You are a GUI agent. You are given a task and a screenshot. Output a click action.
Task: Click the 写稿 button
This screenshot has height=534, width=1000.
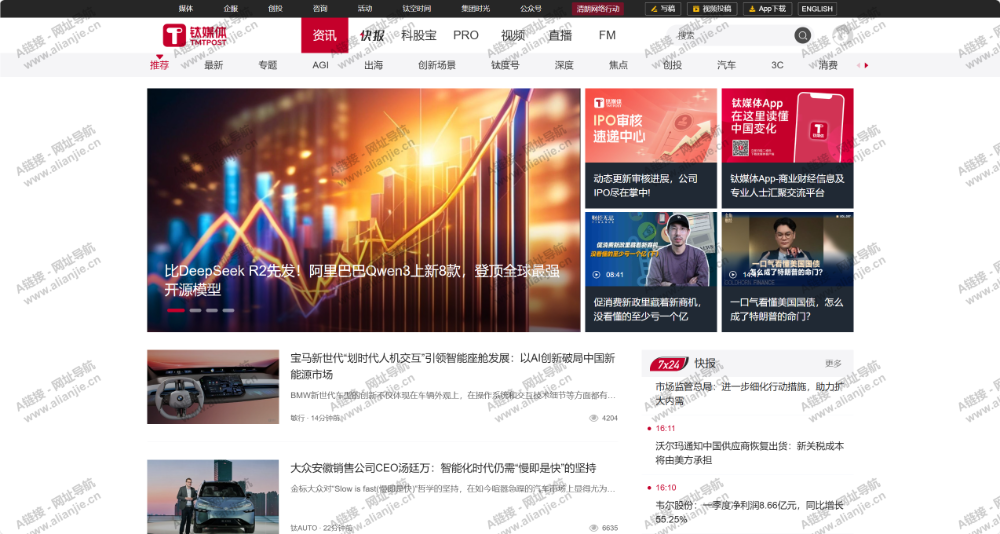click(x=663, y=9)
